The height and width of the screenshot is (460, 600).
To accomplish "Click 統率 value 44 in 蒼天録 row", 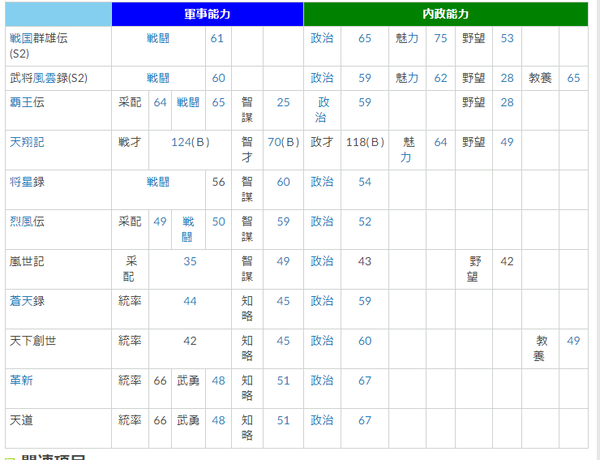I will point(190,301).
